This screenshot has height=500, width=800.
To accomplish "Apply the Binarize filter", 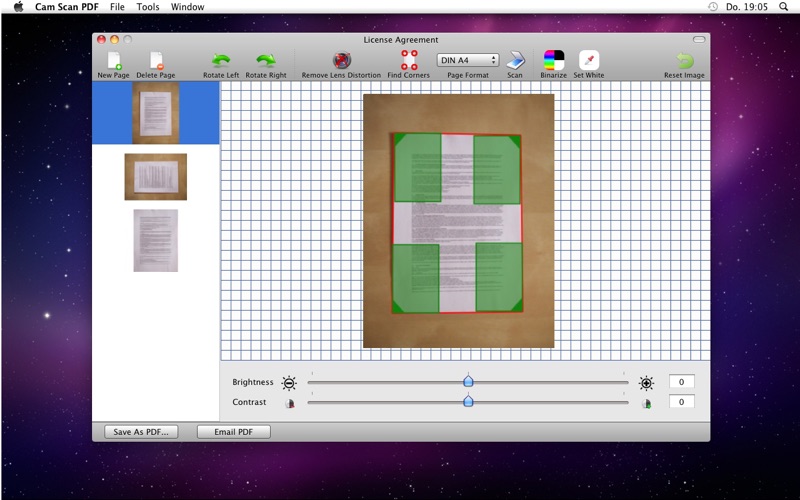I will [554, 60].
